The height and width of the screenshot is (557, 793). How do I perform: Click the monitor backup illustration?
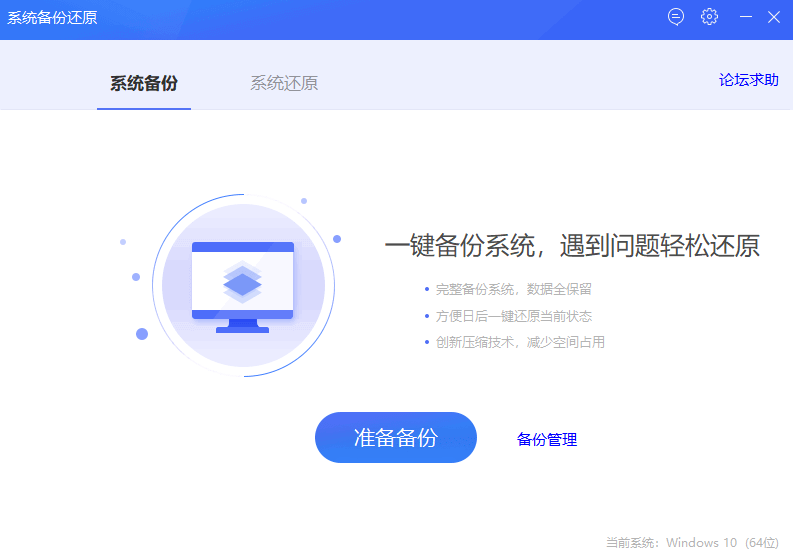[243, 287]
